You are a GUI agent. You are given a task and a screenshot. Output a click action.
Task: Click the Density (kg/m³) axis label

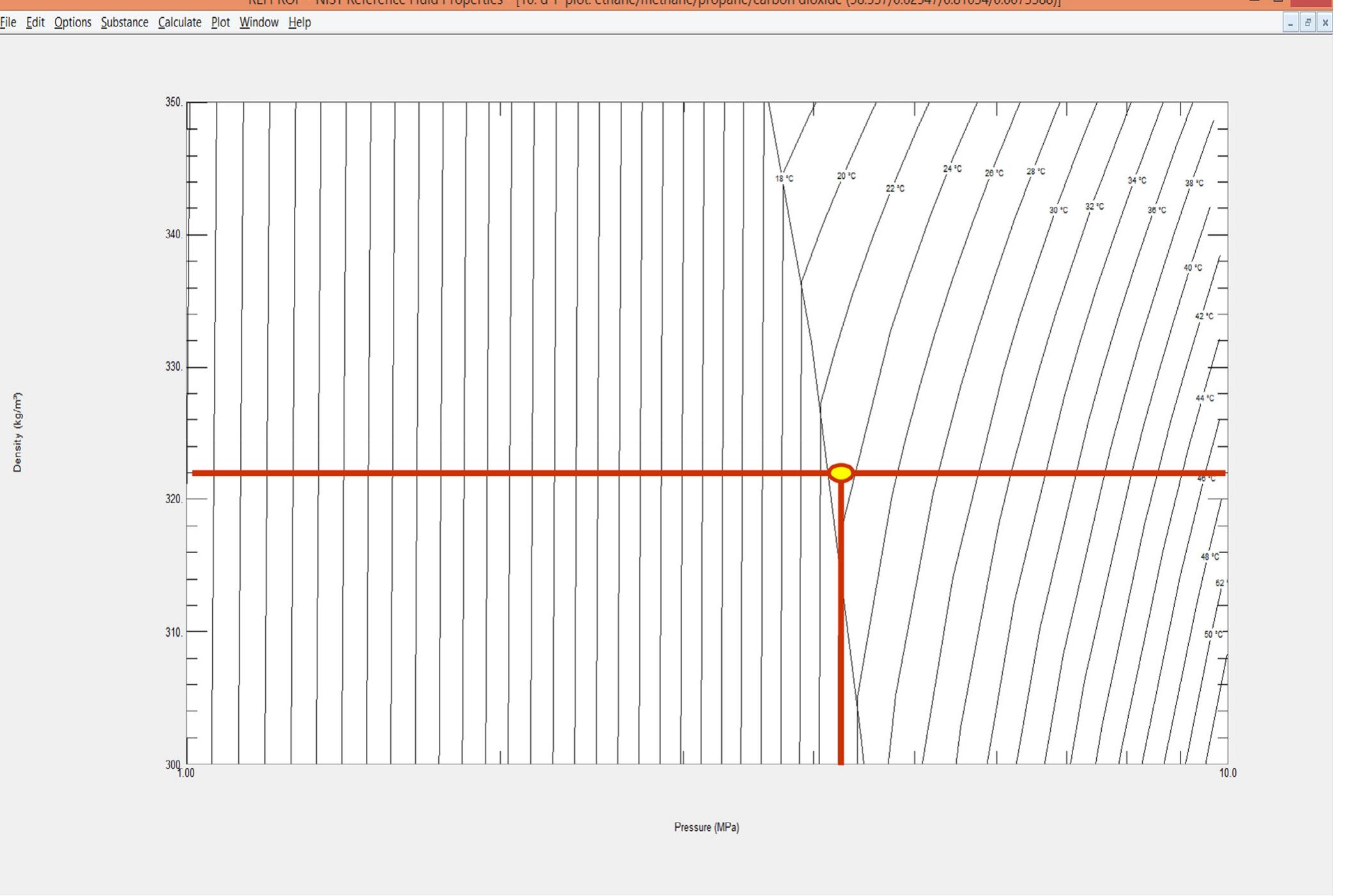coord(17,432)
